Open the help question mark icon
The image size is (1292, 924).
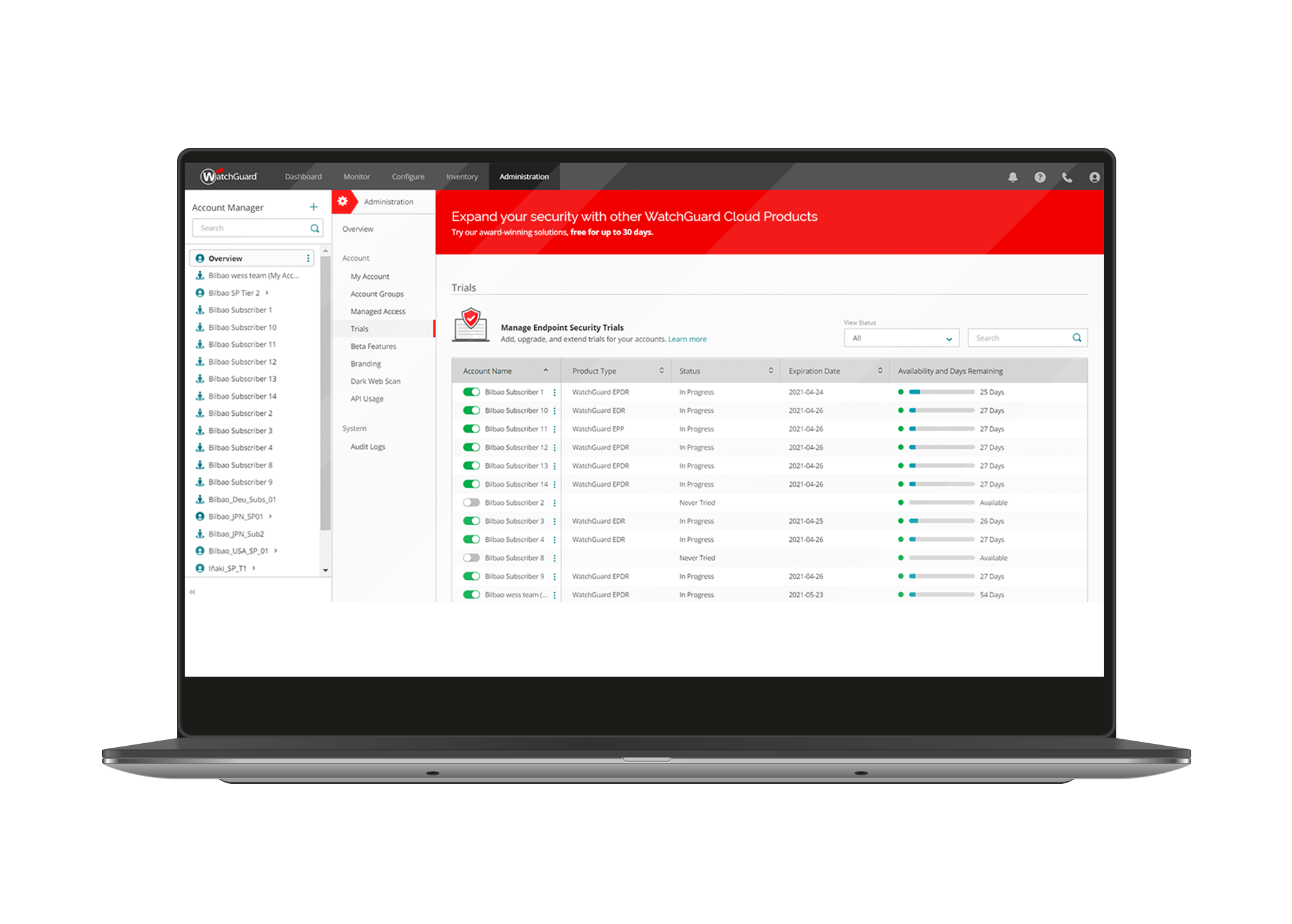click(1039, 177)
